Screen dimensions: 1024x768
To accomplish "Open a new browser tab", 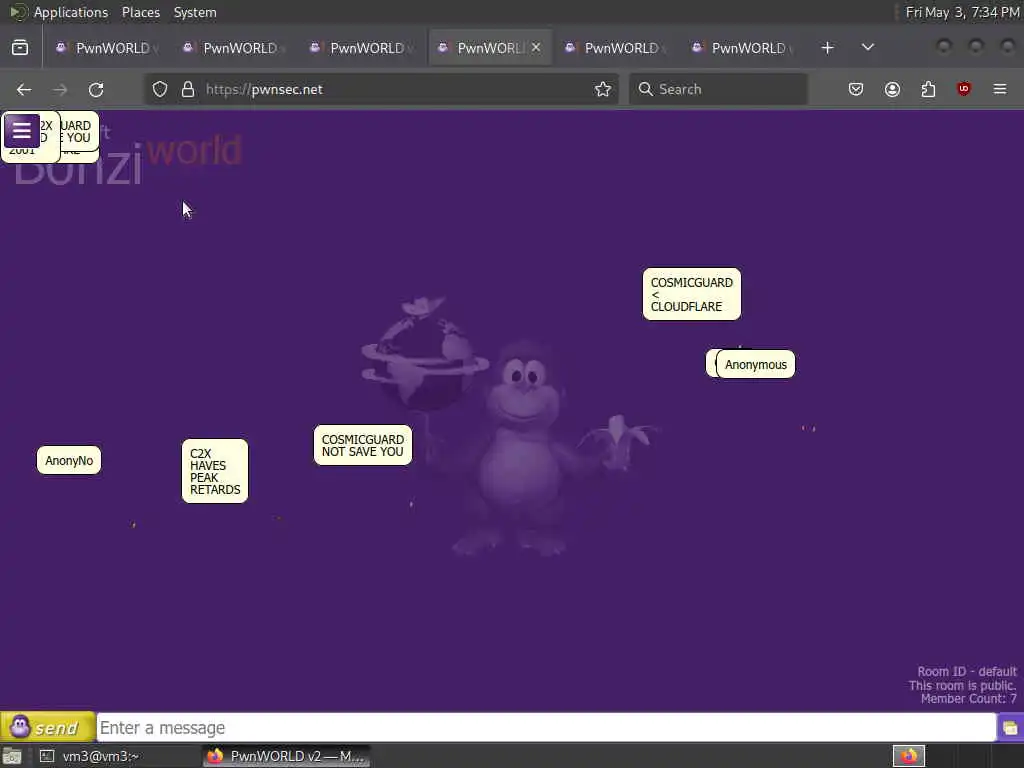I will click(827, 48).
